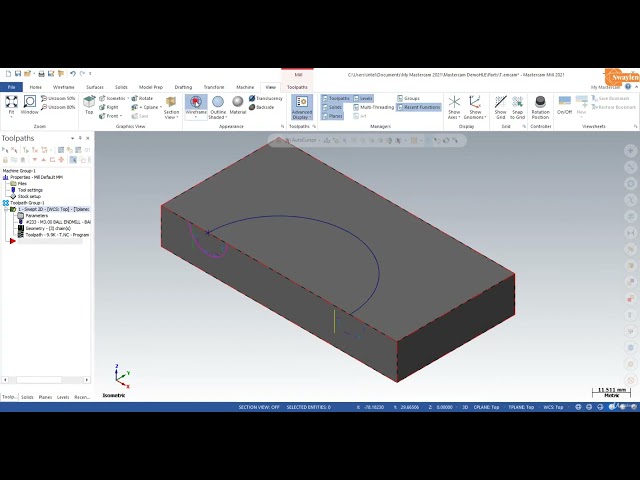Viewport: 640px width, 480px height.
Task: Click the Toolpaths panel horizontal scrollbar
Action: pyautogui.click(x=46, y=380)
